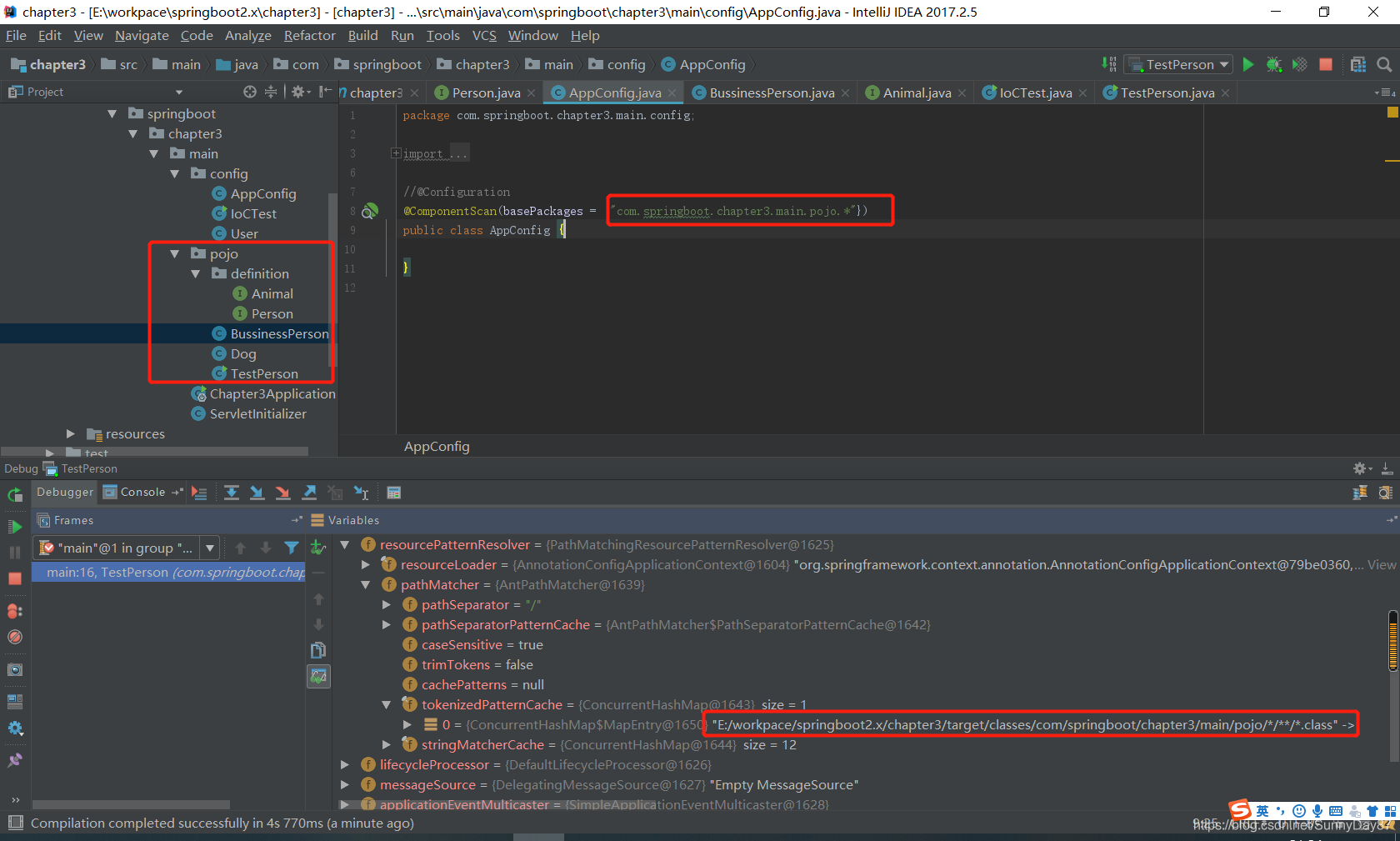The height and width of the screenshot is (841, 1400).
Task: Click Force Step Into red arrow
Action: tap(283, 493)
